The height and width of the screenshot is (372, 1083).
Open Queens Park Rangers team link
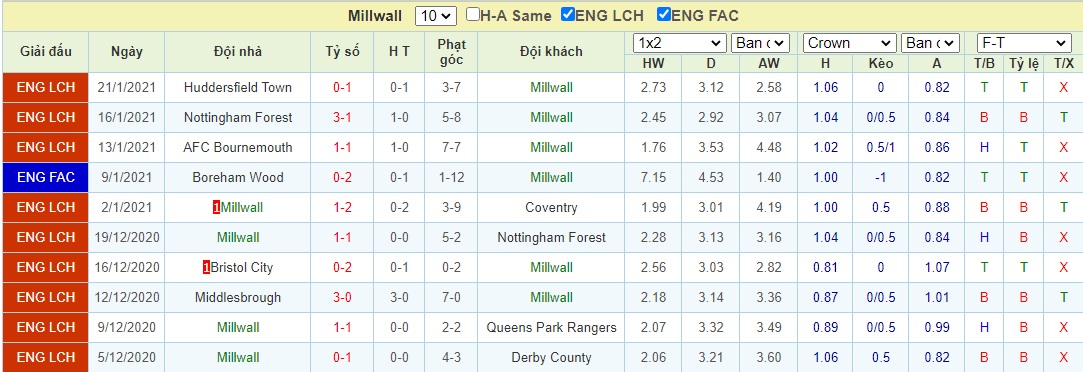click(x=550, y=327)
